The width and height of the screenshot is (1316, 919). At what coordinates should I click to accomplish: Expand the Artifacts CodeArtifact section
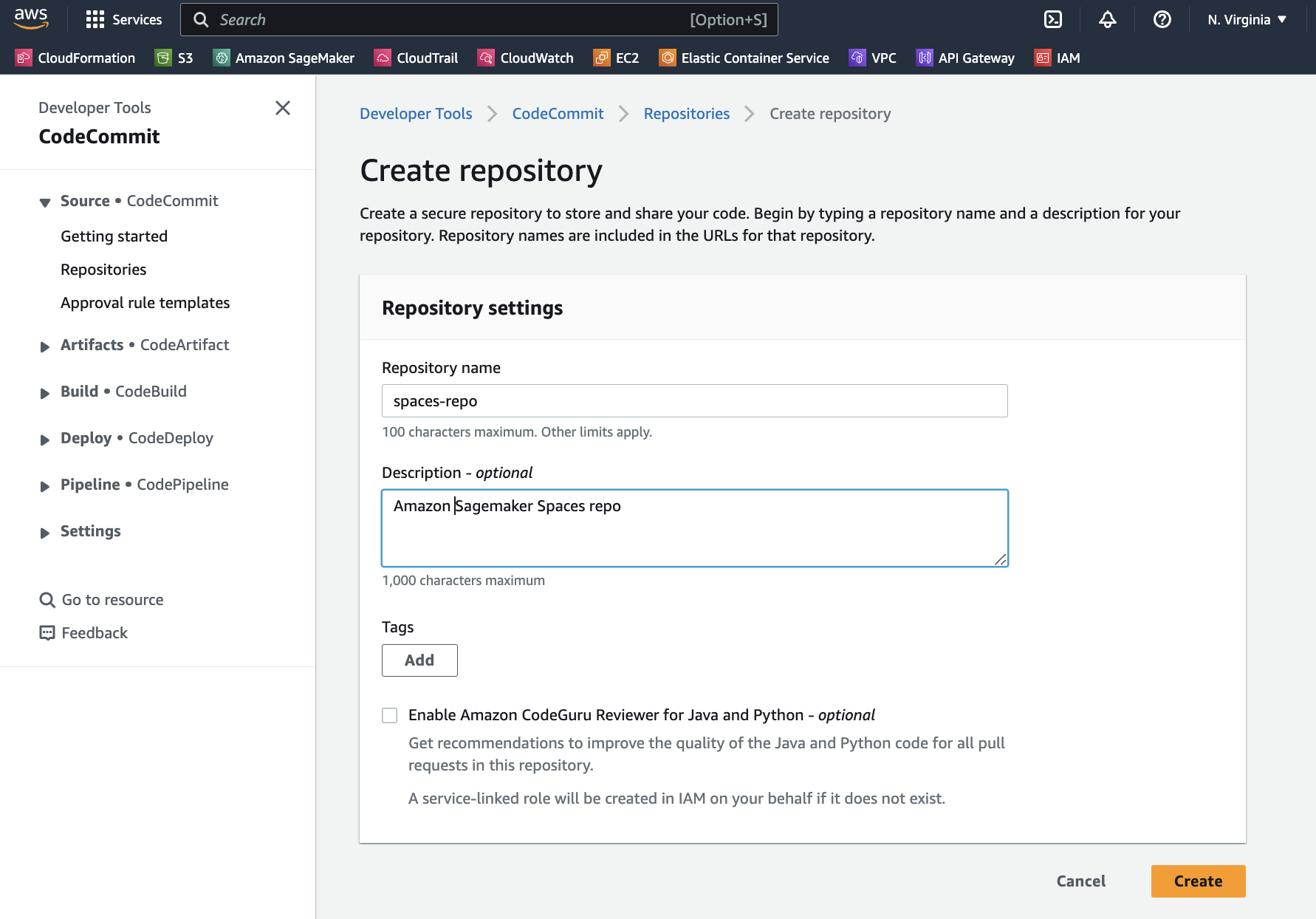coord(45,346)
